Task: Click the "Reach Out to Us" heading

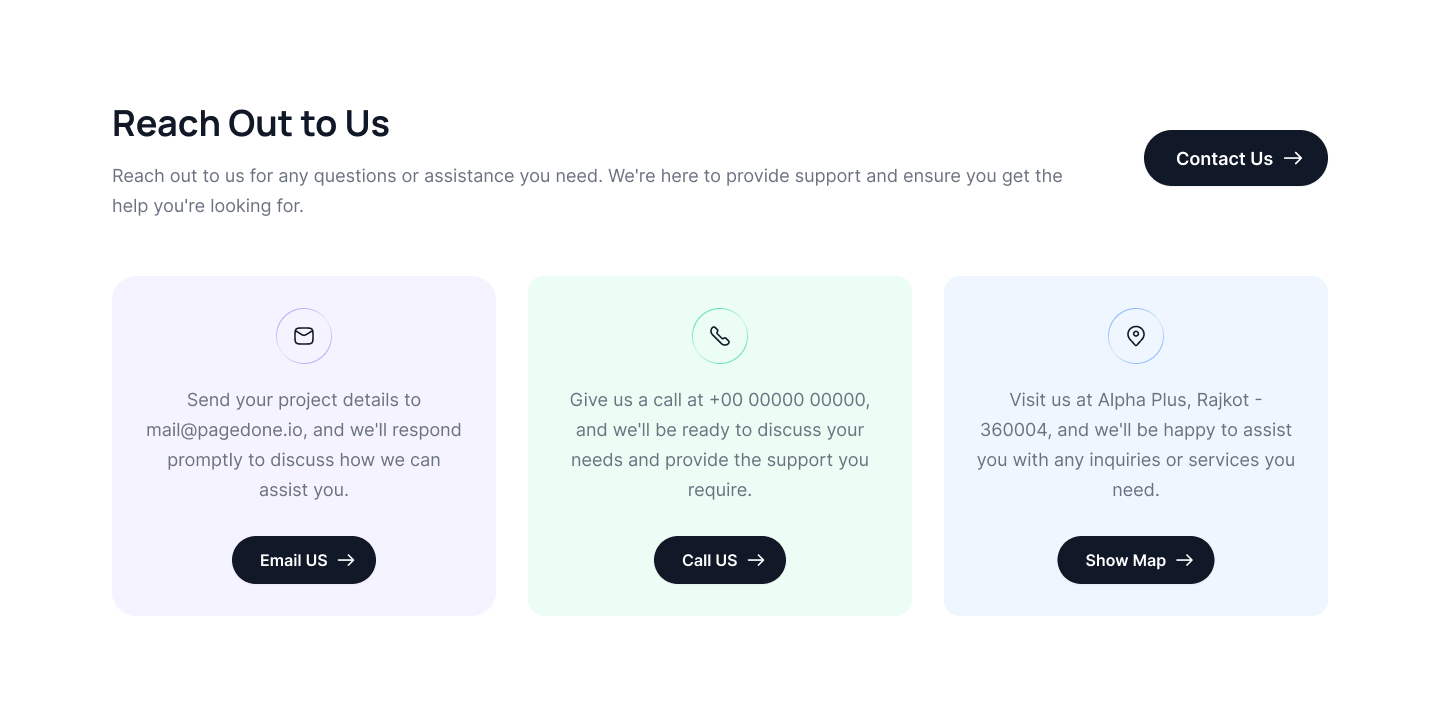Action: tap(251, 123)
